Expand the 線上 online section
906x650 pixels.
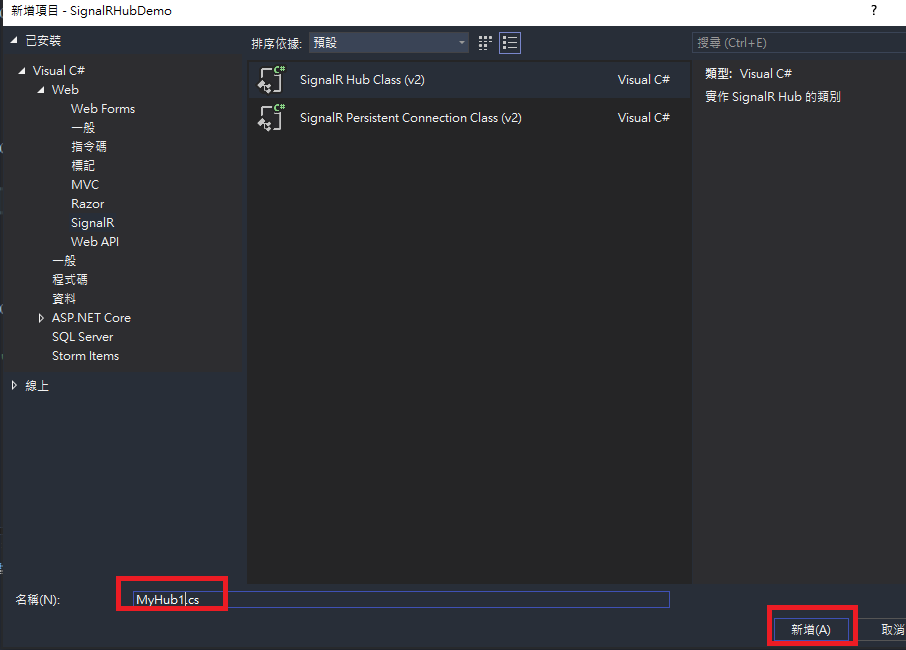point(14,385)
